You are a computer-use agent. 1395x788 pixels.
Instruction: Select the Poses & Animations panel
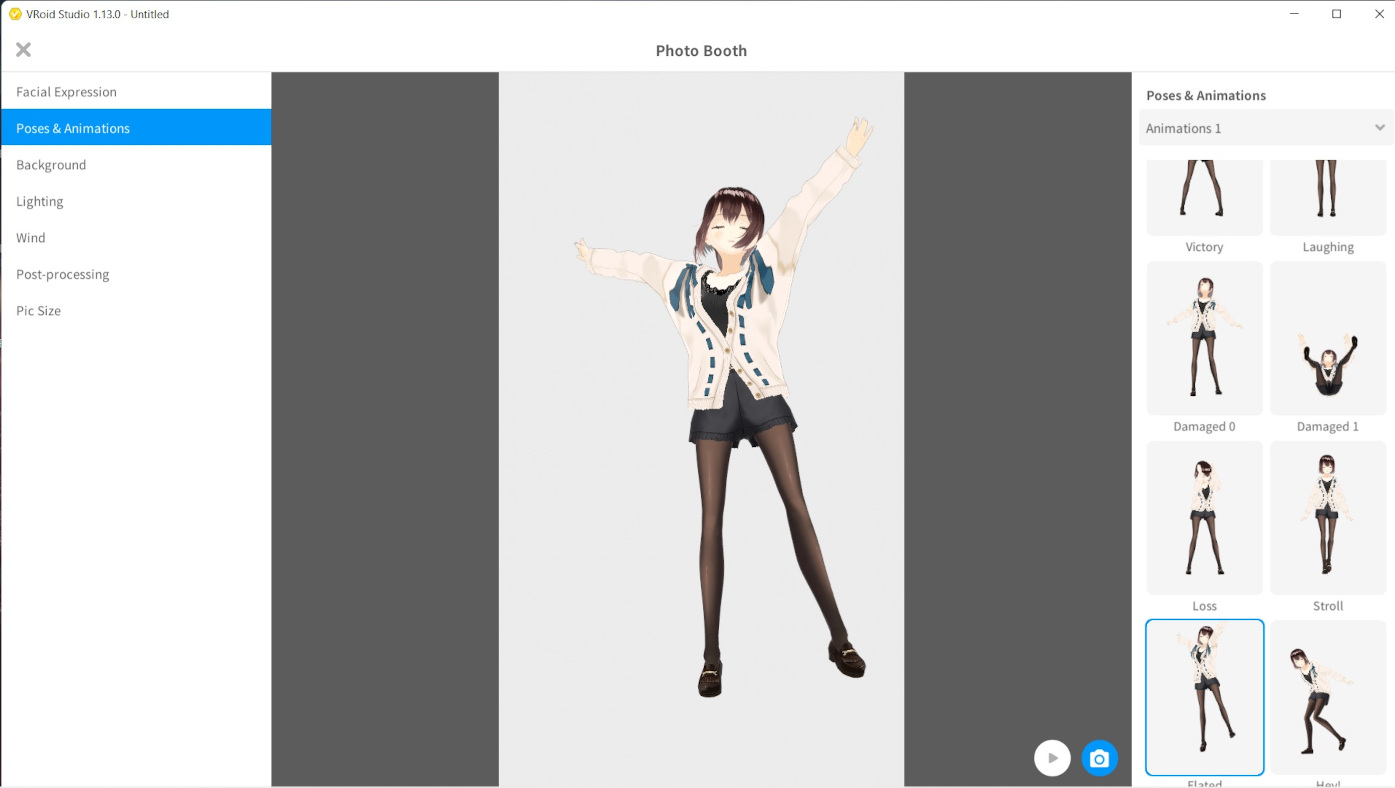tap(72, 127)
